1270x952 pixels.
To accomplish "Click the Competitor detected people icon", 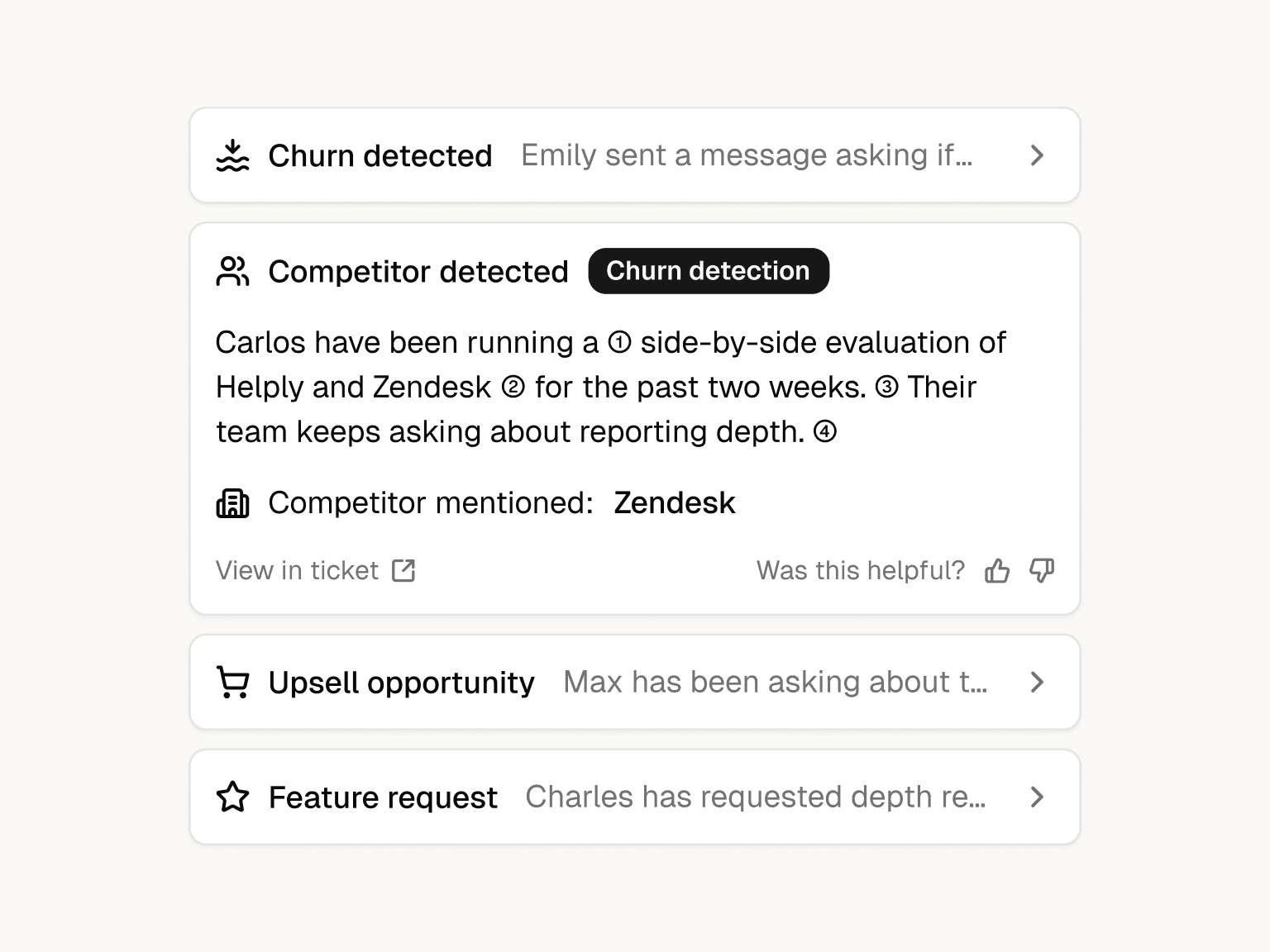I will point(232,271).
